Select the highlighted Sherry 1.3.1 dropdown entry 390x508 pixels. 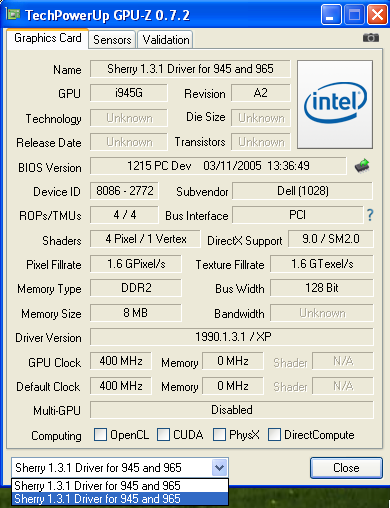click(120, 499)
